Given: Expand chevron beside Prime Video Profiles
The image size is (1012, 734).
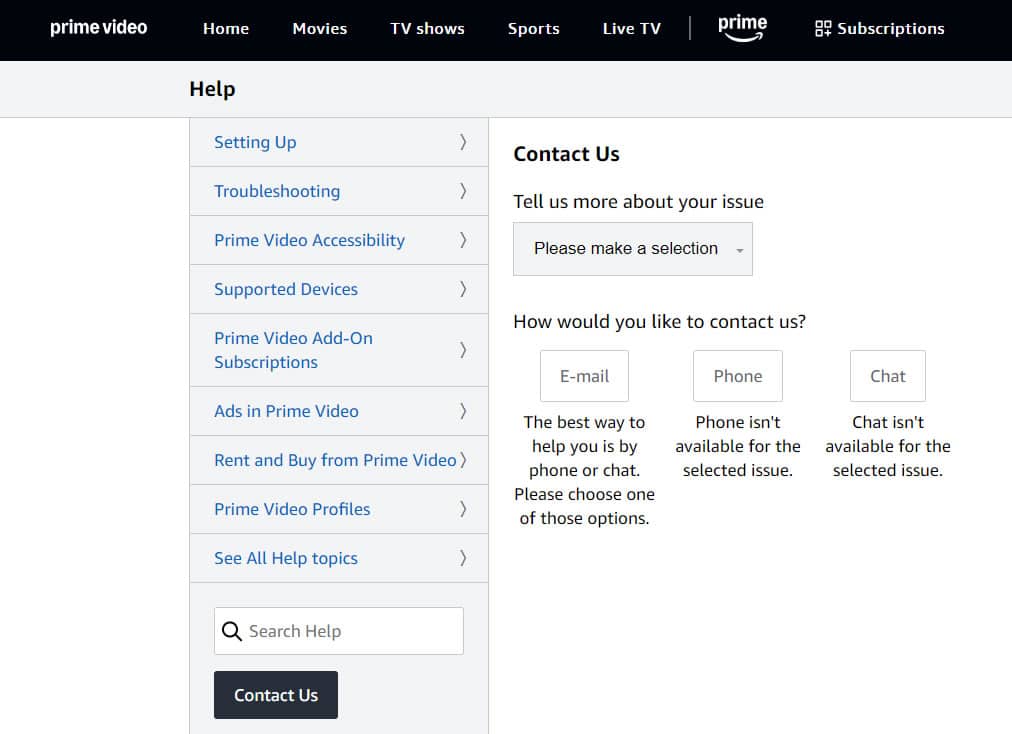Looking at the screenshot, I should [463, 509].
